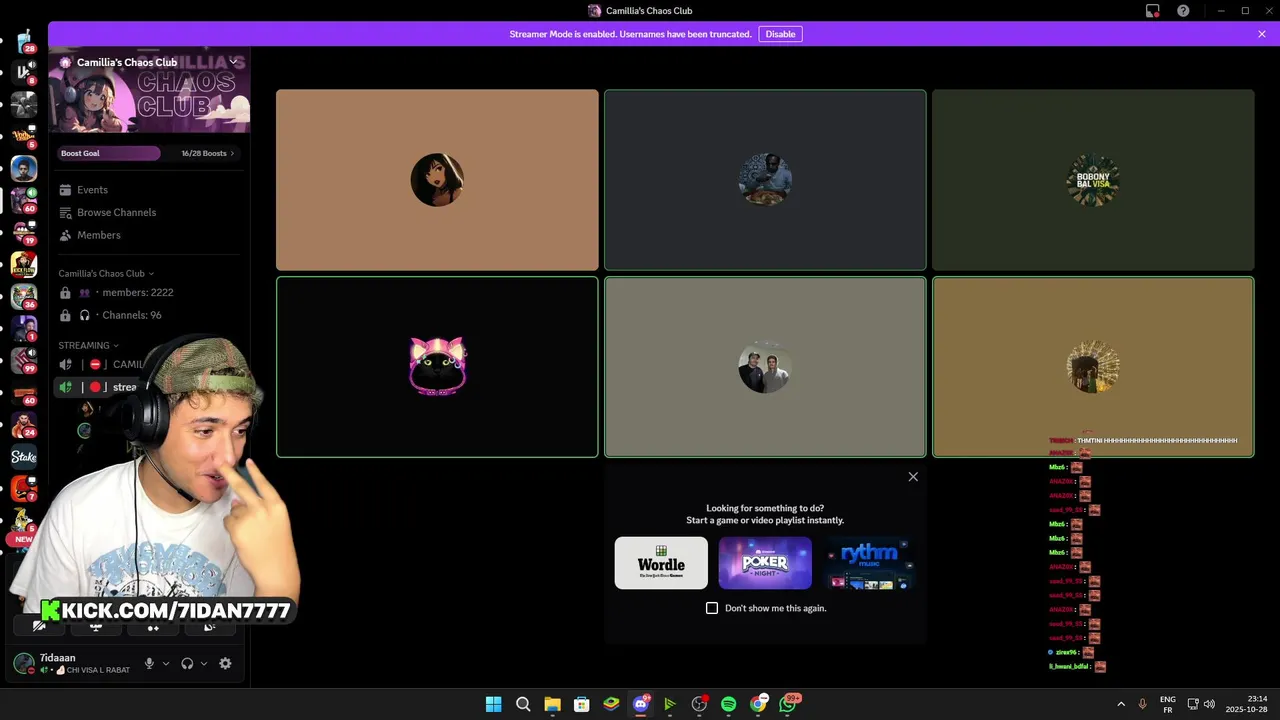Disable Streamer Mode from the purple banner
Viewport: 1280px width, 720px height.
point(780,34)
